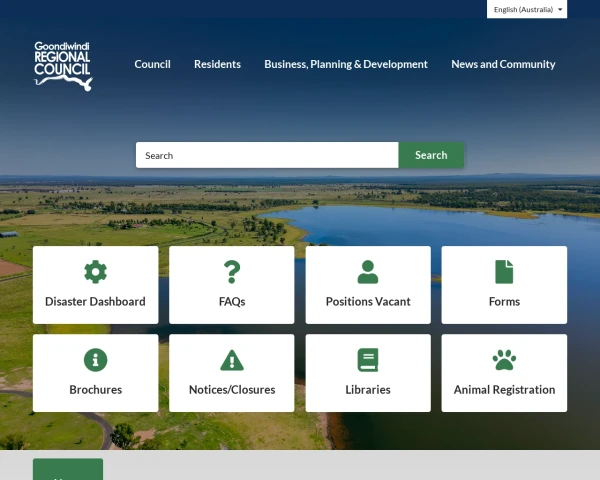Click the green Search button
The image size is (600, 480).
pos(431,155)
